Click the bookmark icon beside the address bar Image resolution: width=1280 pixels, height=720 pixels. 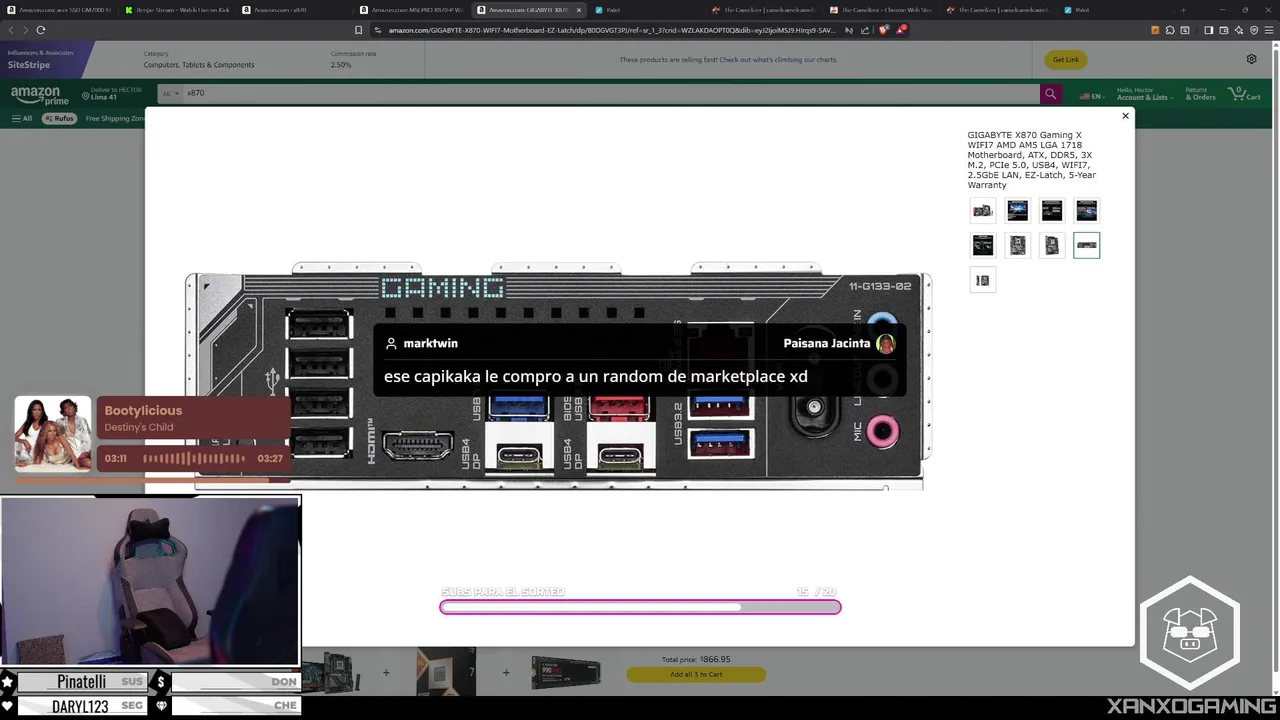(x=359, y=30)
